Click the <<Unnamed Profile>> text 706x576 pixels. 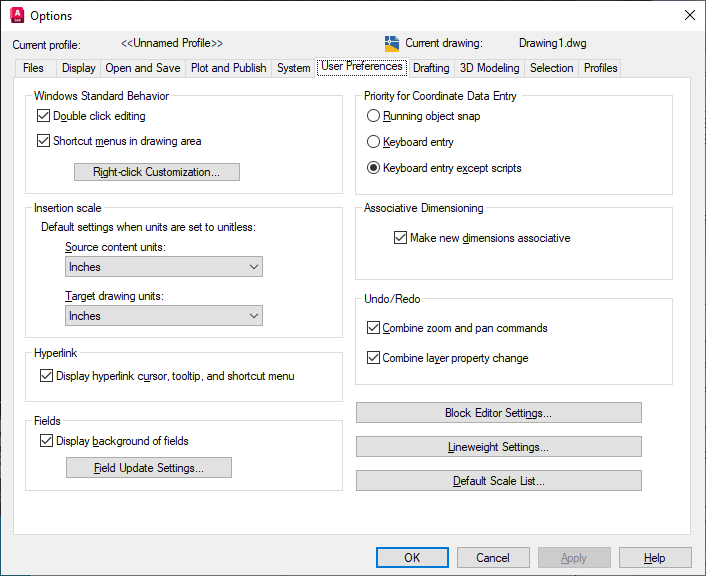pos(172,43)
